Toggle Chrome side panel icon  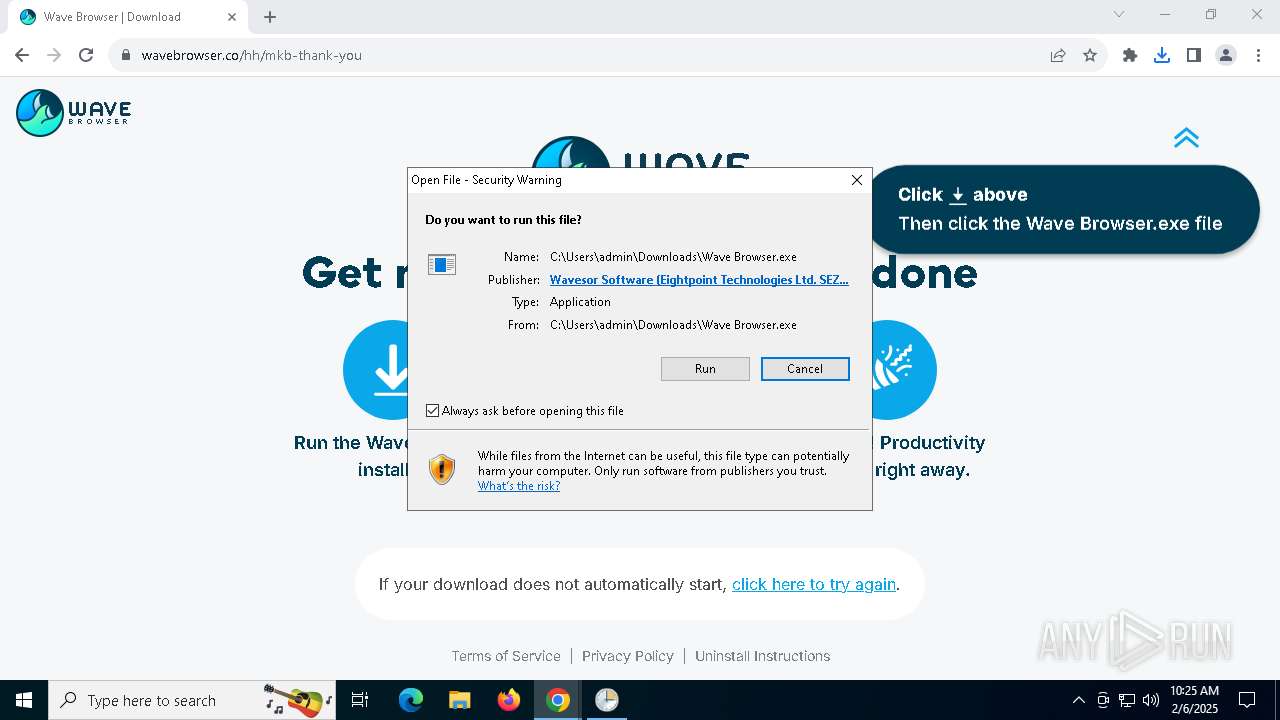(1194, 55)
